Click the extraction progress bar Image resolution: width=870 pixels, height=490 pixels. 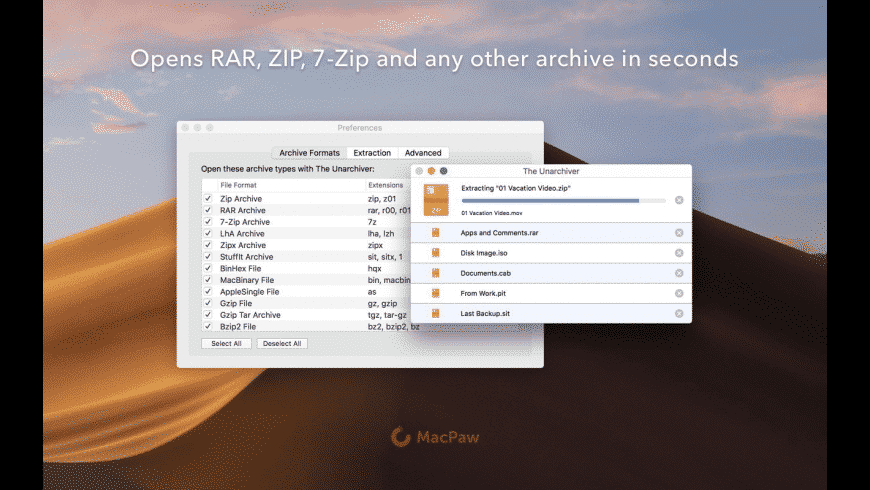(x=563, y=201)
